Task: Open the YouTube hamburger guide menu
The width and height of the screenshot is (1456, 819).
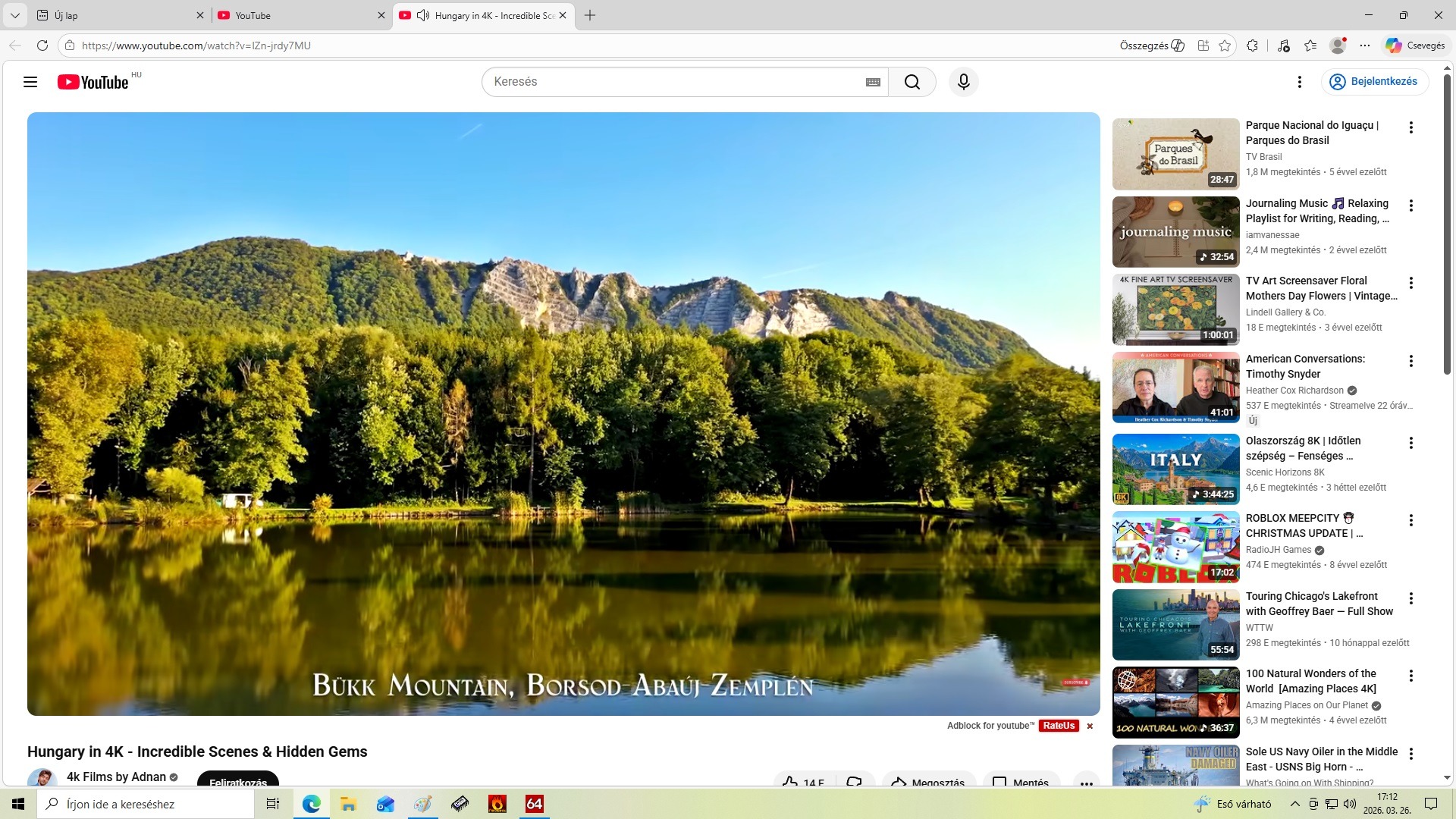Action: (30, 82)
